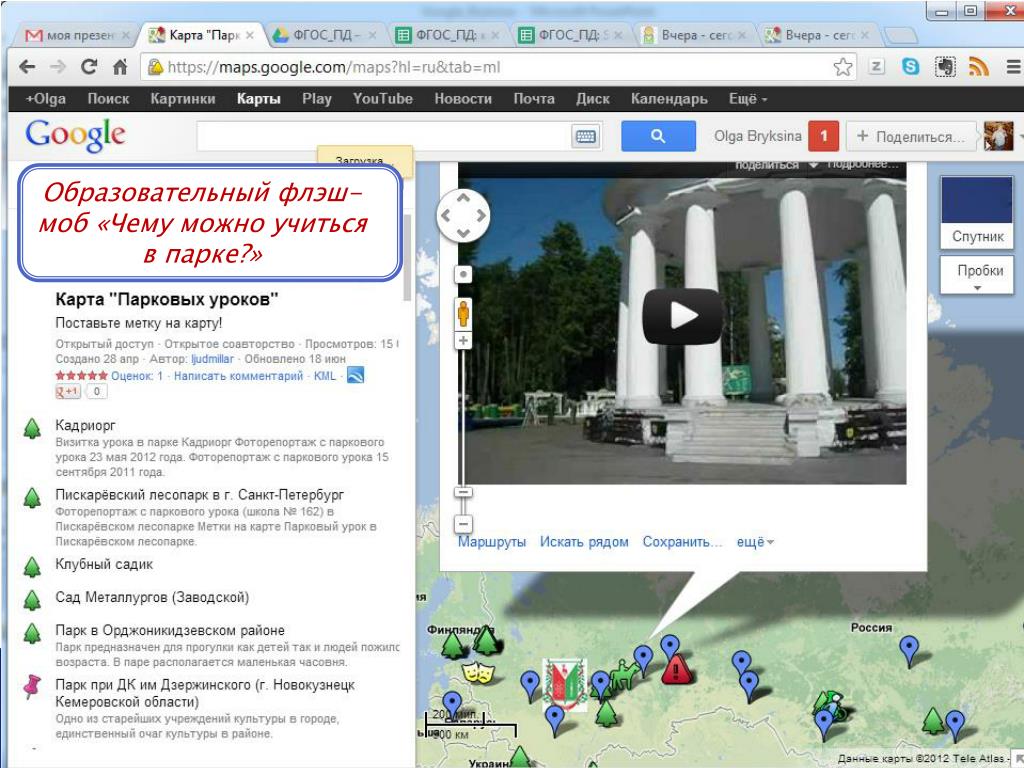Zoom in on the map with plus button
Screen dimensions: 1024x768
point(463,340)
